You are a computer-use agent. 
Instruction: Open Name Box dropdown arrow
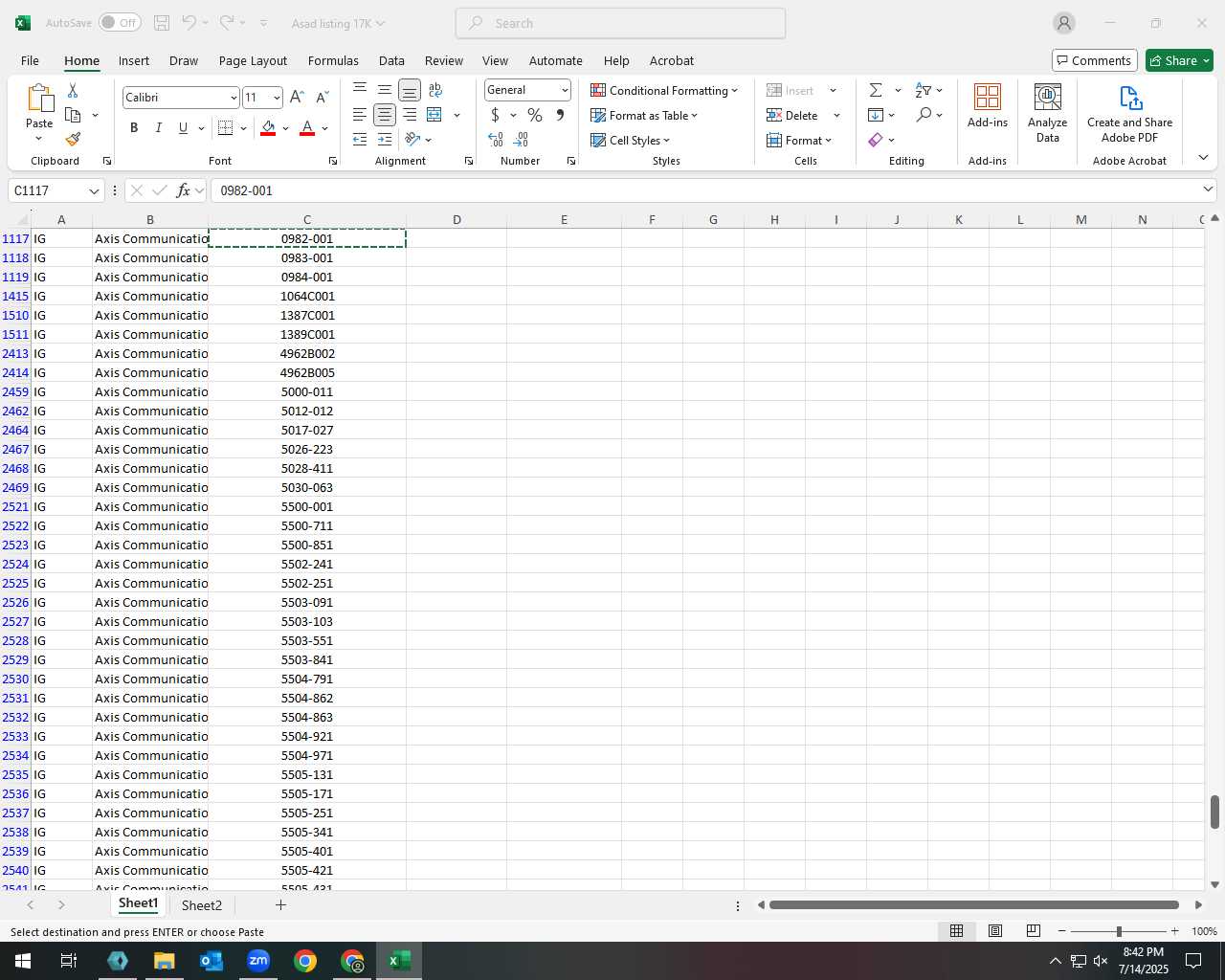point(94,190)
